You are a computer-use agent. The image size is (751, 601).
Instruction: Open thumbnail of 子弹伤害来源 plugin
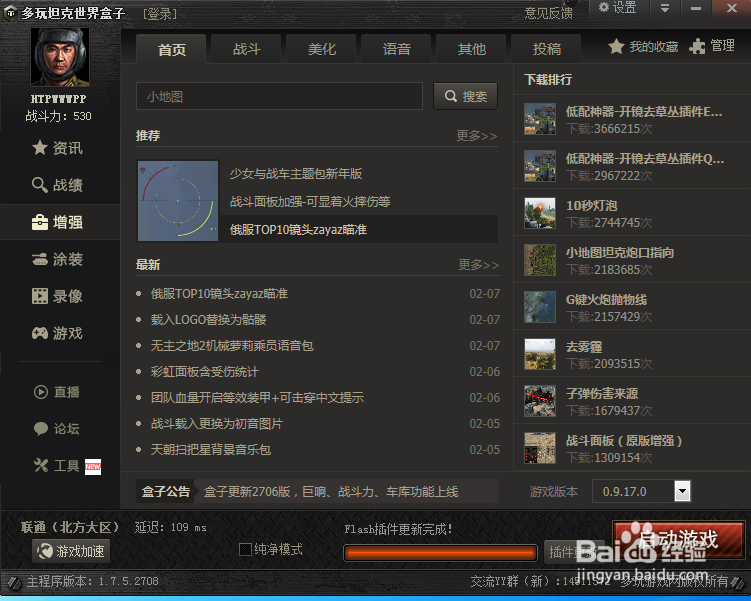(540, 401)
